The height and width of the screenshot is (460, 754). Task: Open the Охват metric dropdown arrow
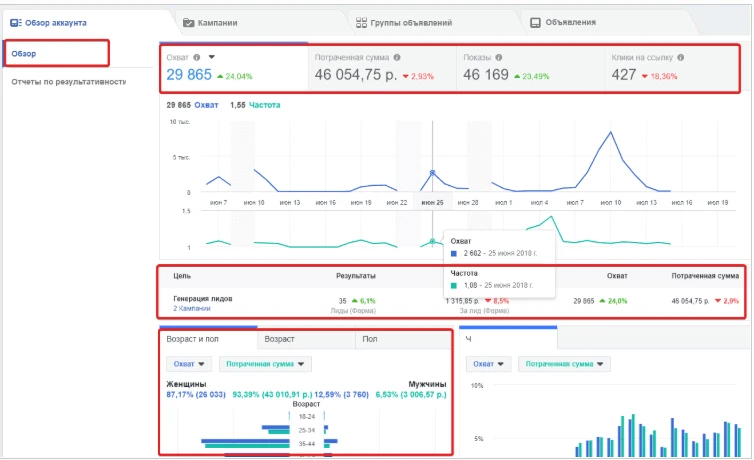(212, 57)
